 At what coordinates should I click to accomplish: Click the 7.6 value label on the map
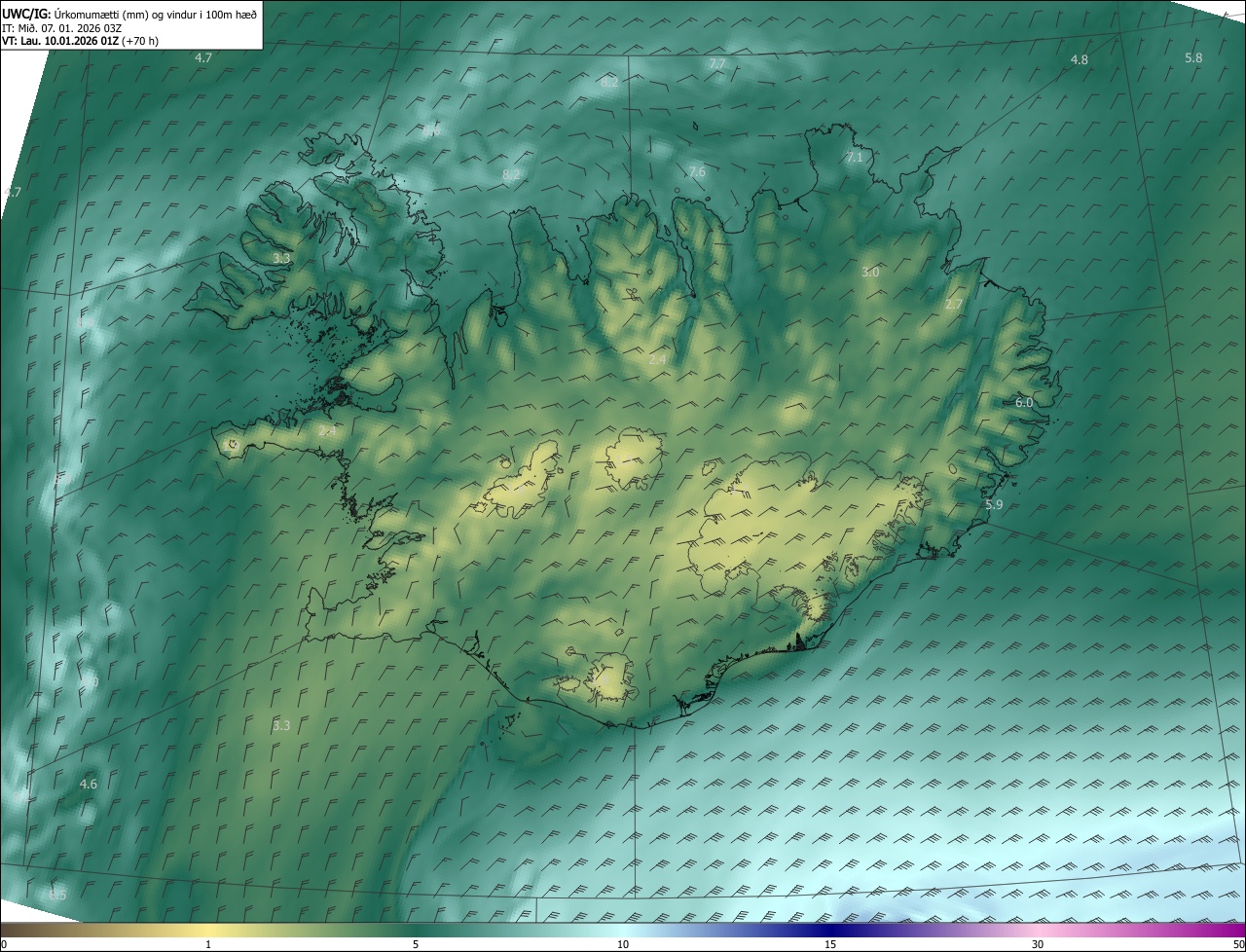(x=697, y=171)
